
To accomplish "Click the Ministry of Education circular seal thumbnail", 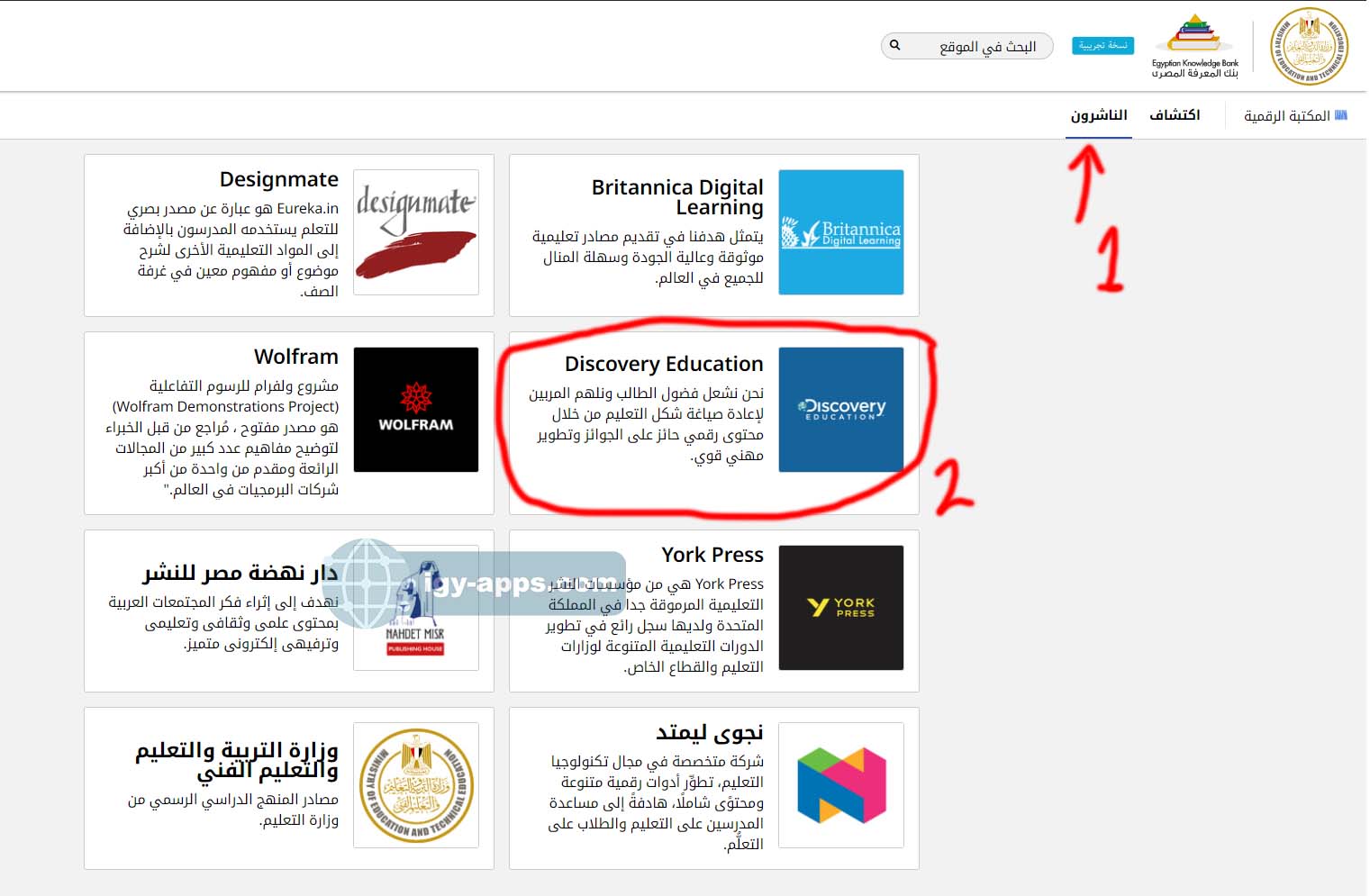I will click(415, 785).
